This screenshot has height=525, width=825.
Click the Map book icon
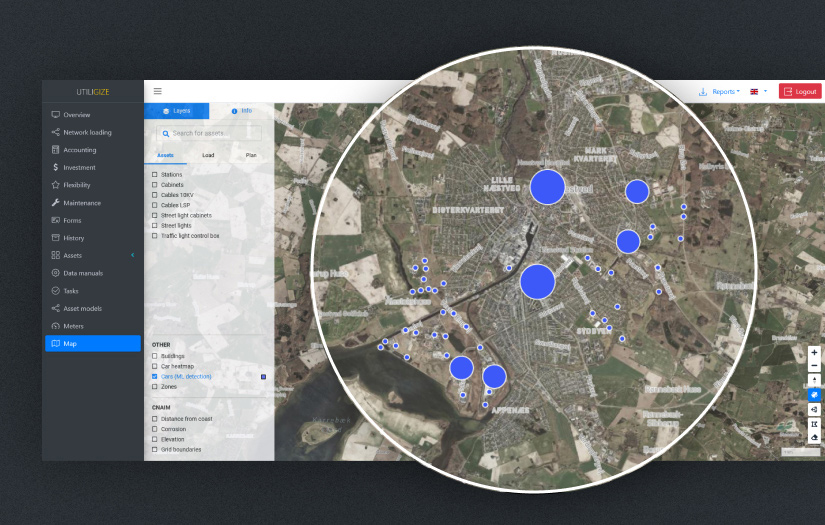point(55,344)
